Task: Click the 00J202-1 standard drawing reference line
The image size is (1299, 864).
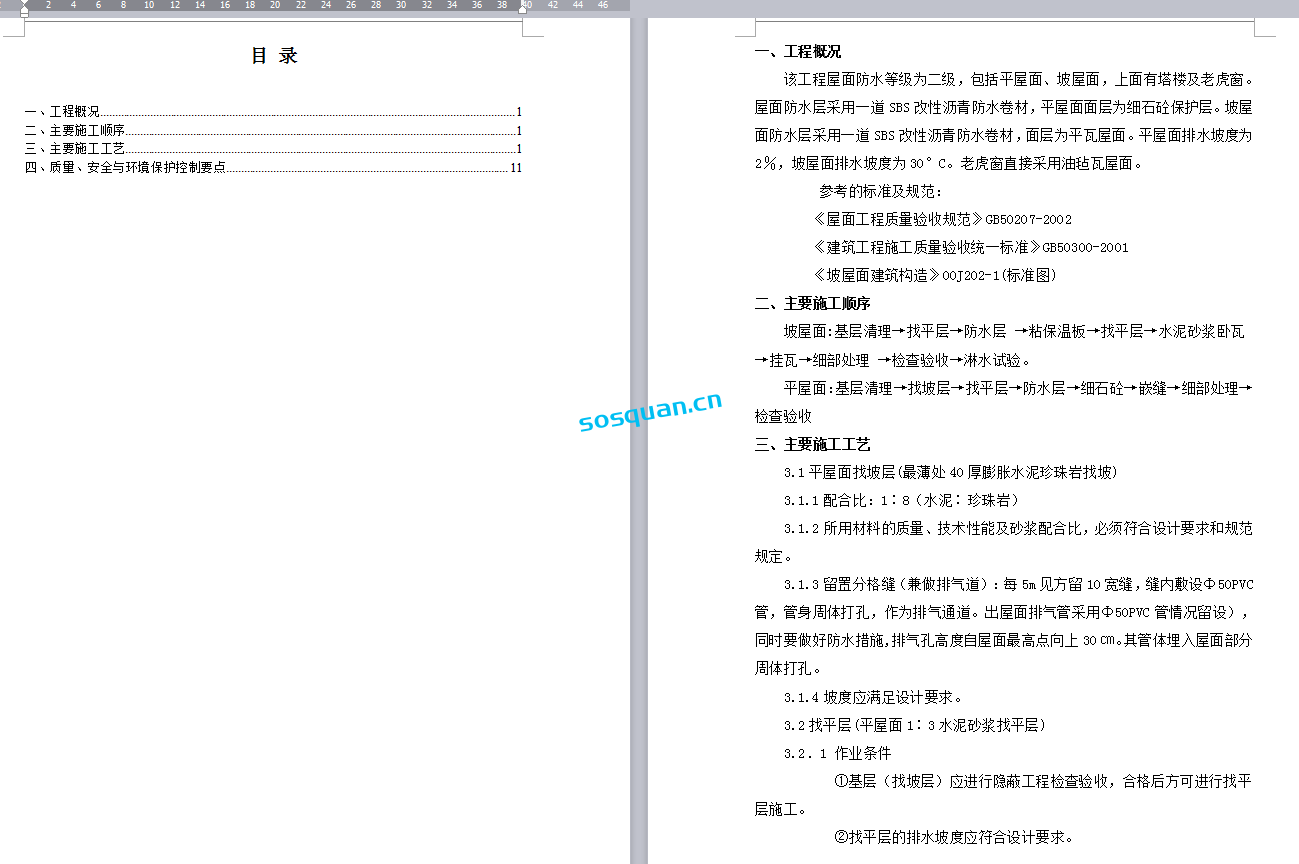Action: pos(935,275)
